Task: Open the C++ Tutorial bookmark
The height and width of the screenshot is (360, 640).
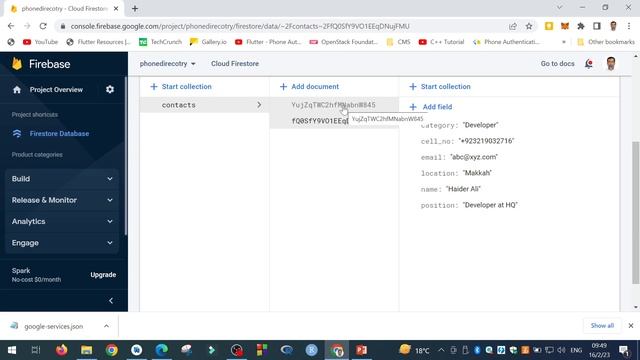Action: point(442,42)
